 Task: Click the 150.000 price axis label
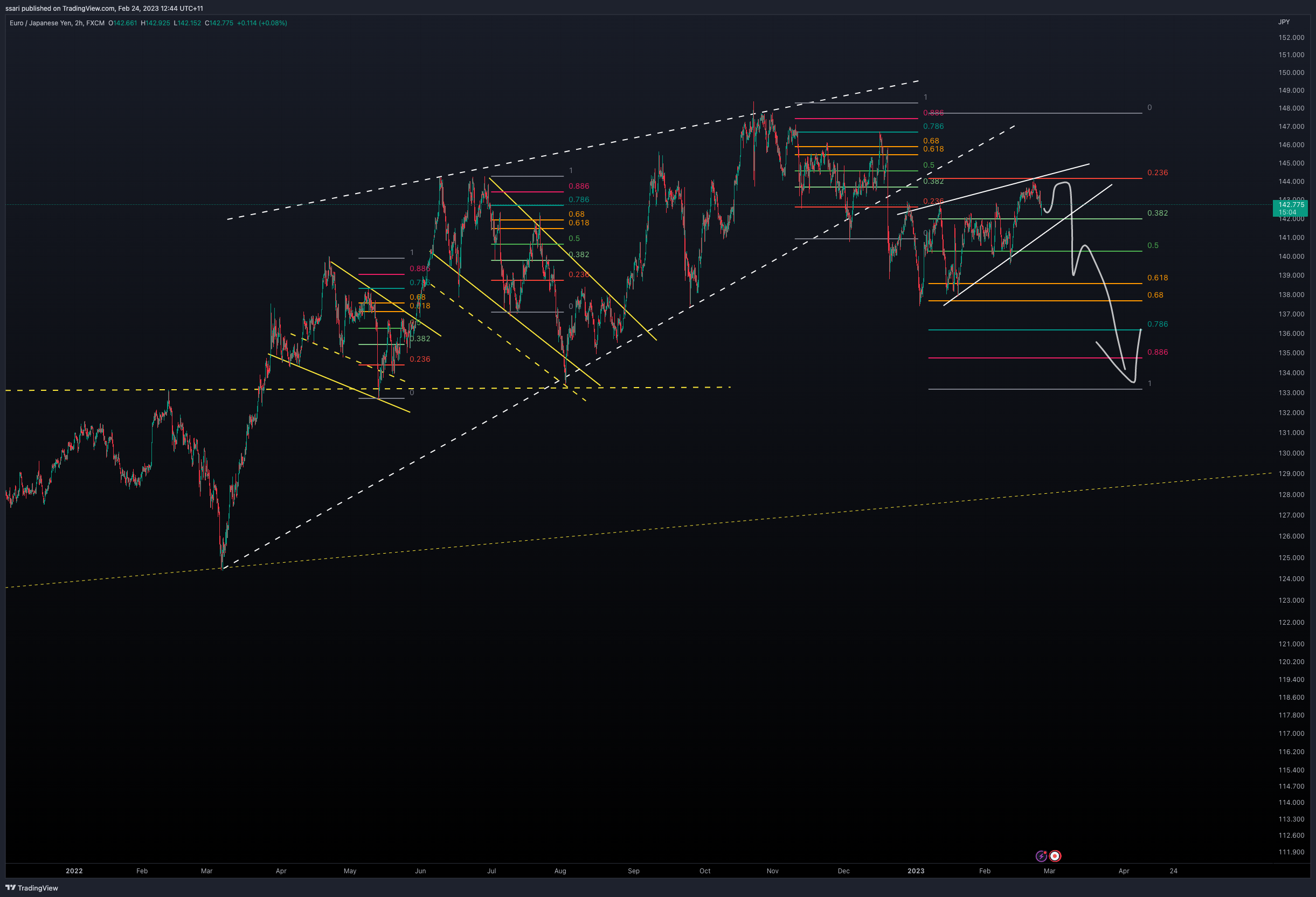point(1291,72)
